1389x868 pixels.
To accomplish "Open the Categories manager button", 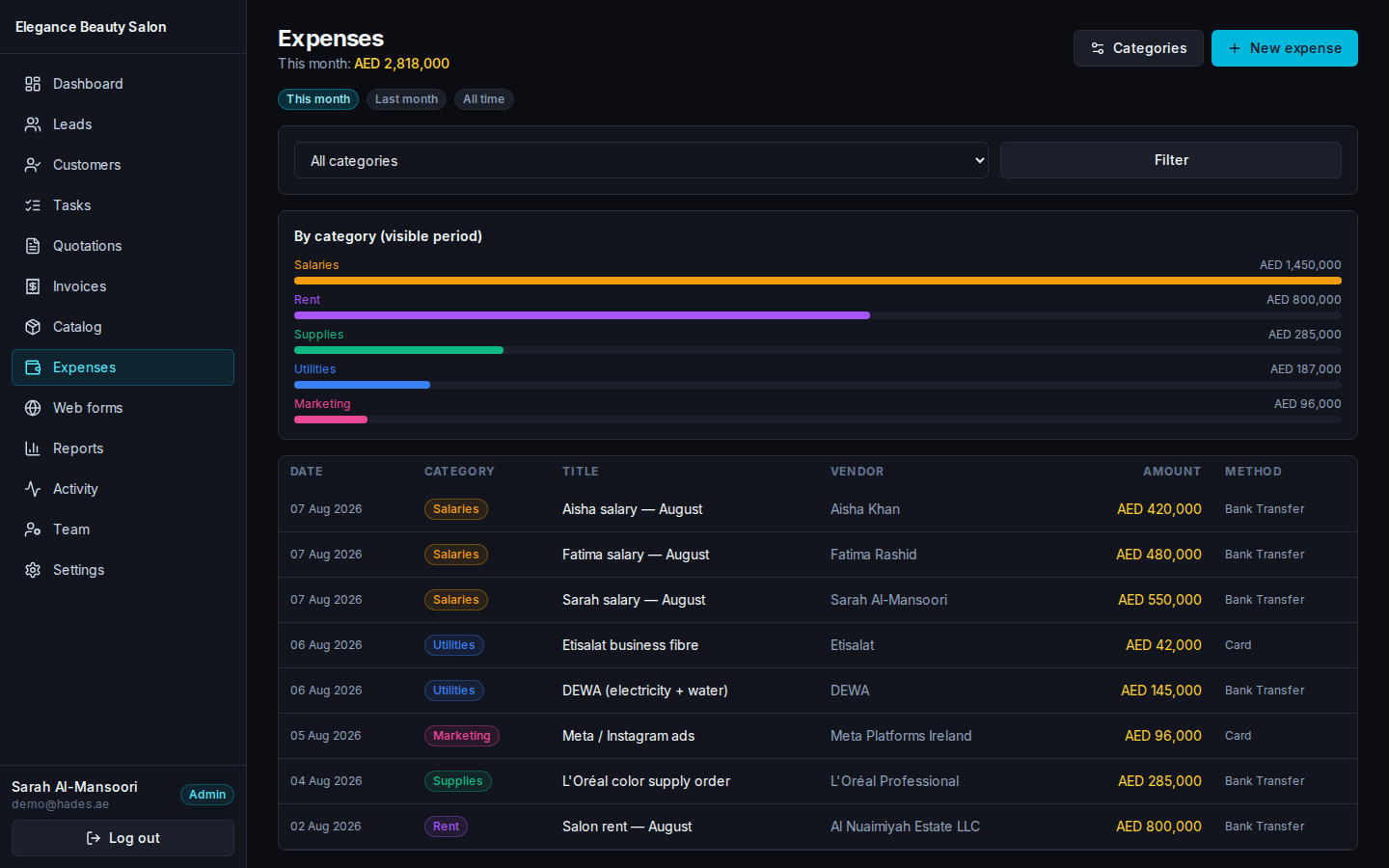I will [x=1138, y=48].
